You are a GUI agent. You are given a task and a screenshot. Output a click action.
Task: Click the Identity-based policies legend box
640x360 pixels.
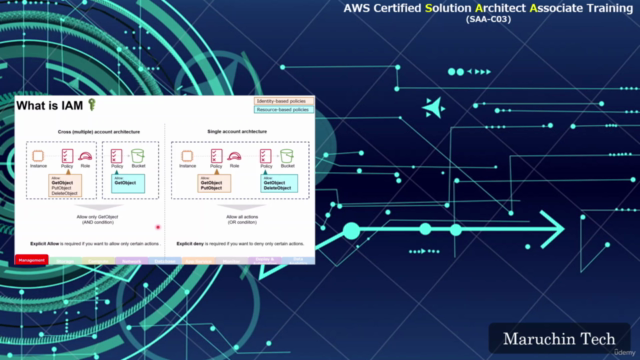[x=284, y=101]
